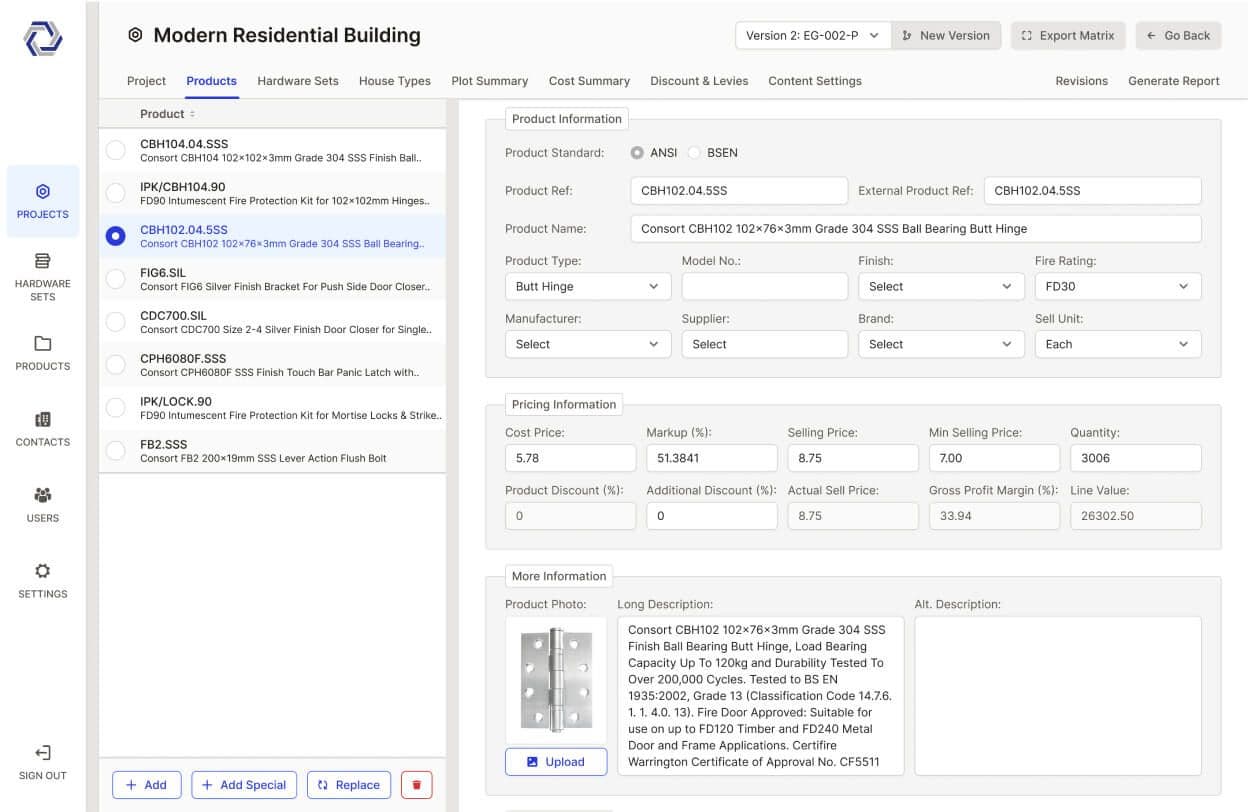Open the Supplier select box
Viewport: 1248px width, 812px height.
click(764, 344)
